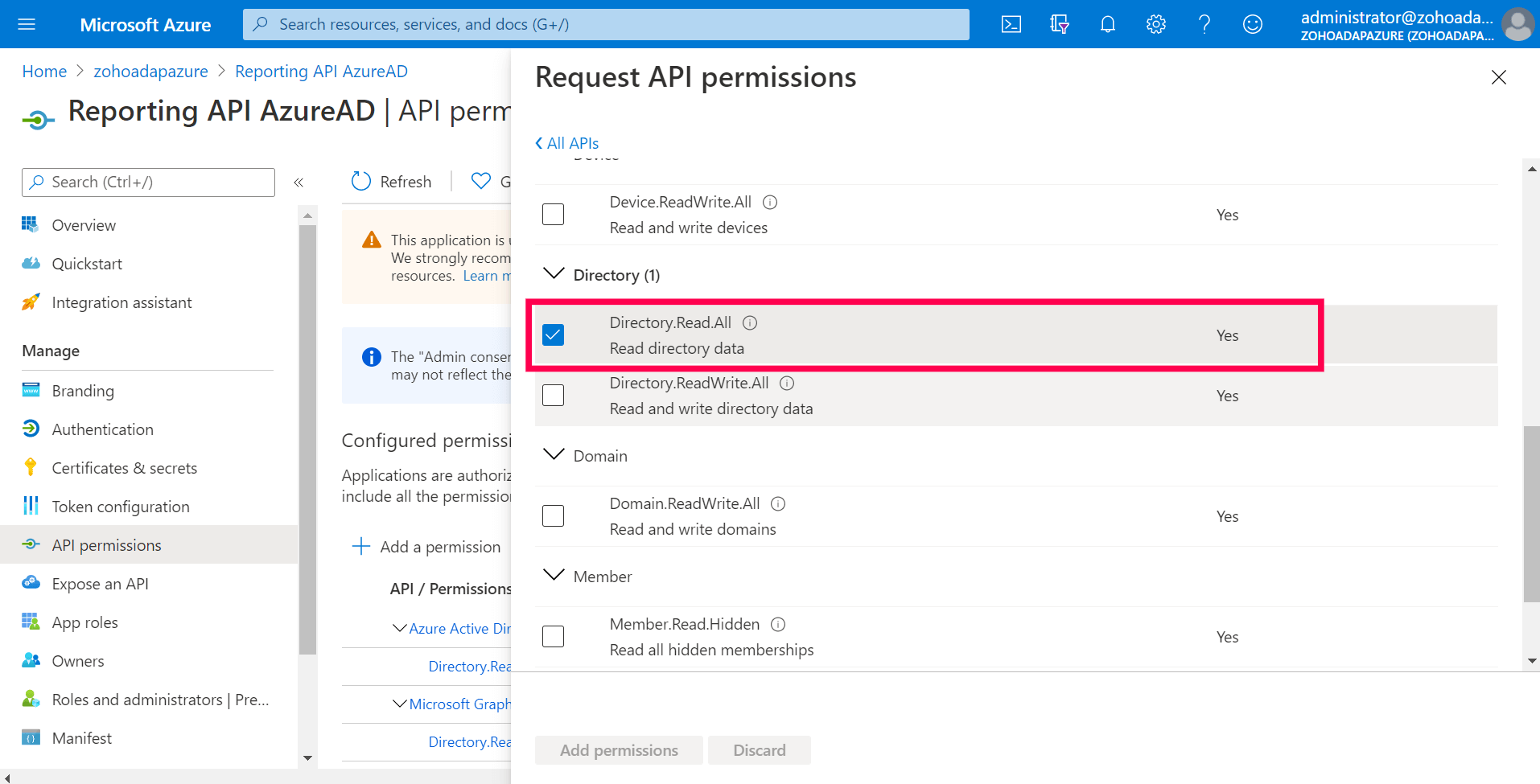Viewport: 1540px width, 784px height.
Task: Enable the Domain.ReadWrite.All permission checkbox
Action: point(554,516)
